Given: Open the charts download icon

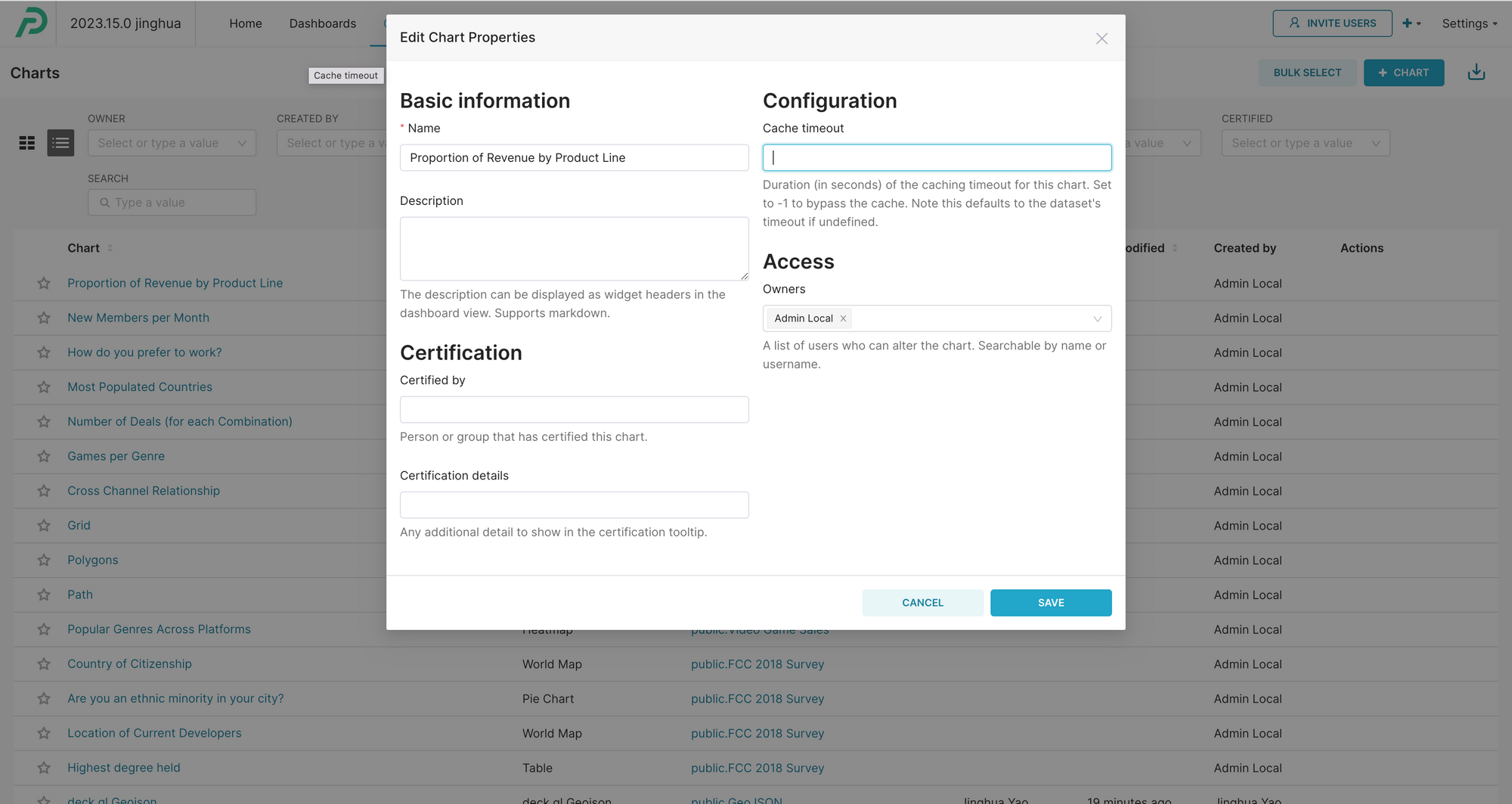Looking at the screenshot, I should point(1476,72).
